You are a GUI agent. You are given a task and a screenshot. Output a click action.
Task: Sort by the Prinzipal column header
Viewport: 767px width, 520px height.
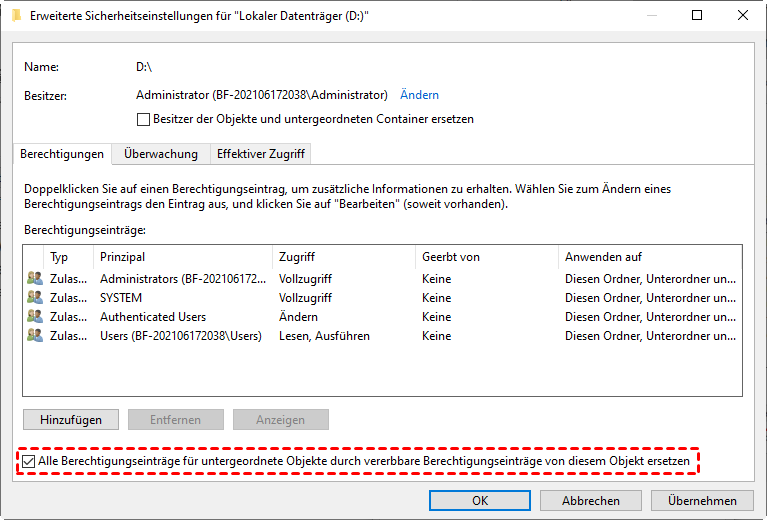[x=182, y=257]
